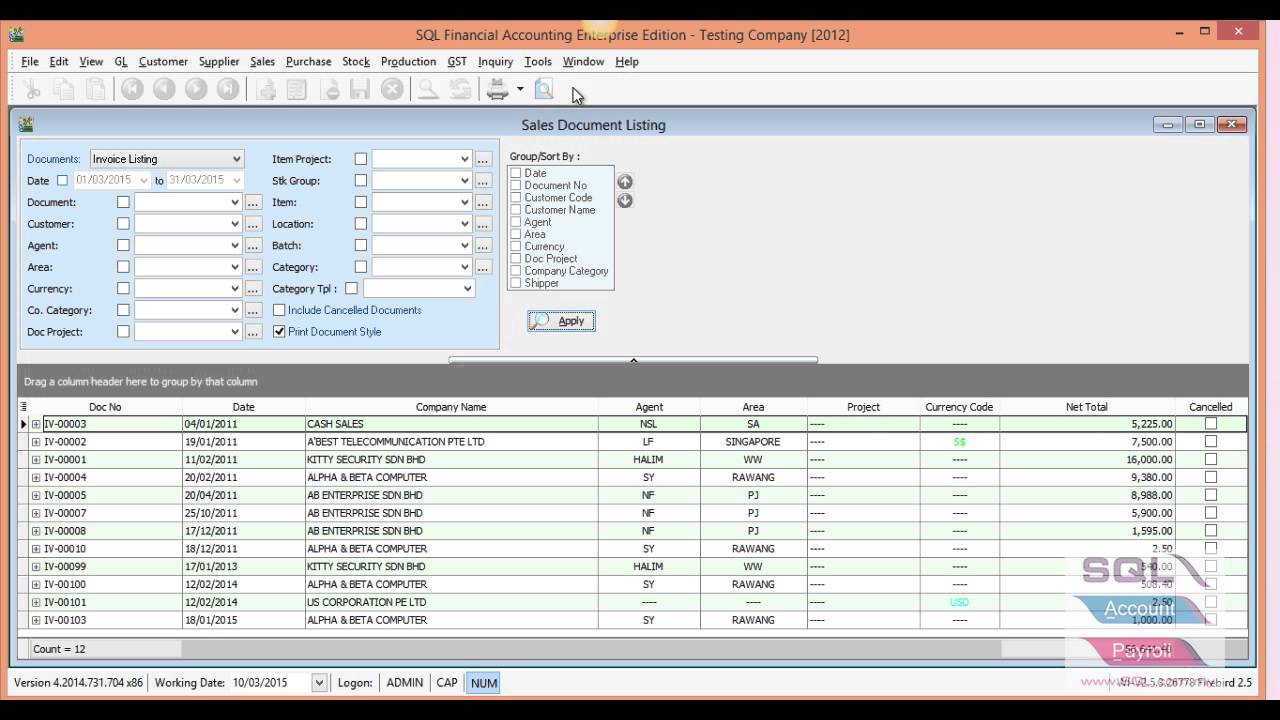Open the GL menu

121,61
